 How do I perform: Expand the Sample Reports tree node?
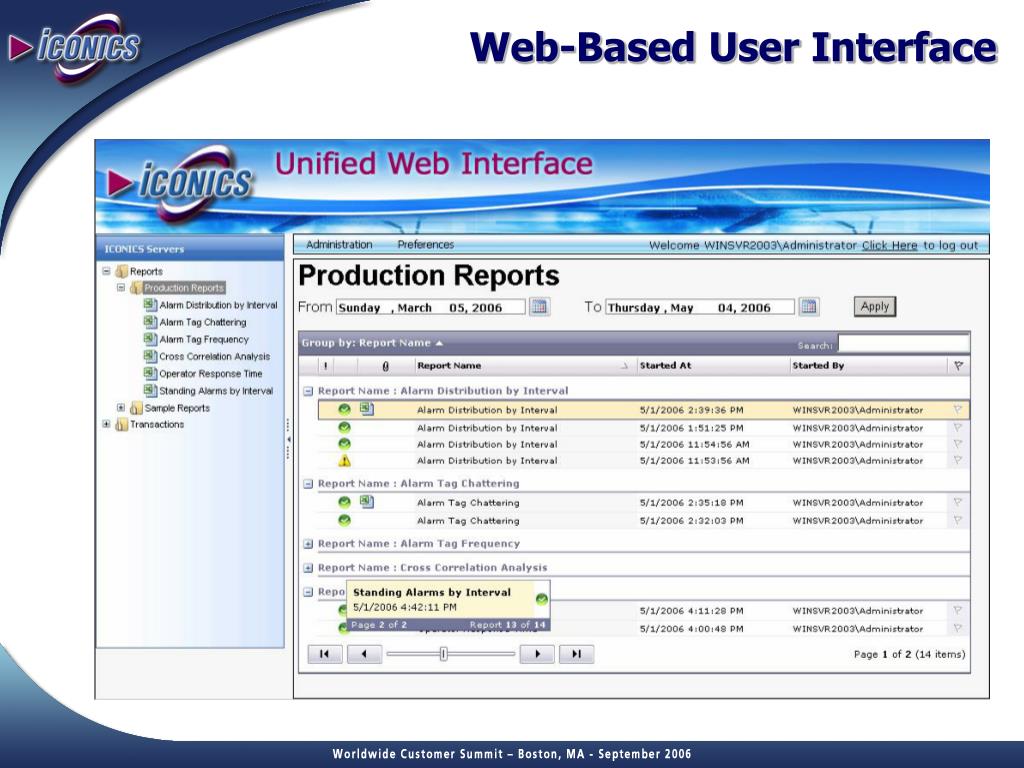121,408
